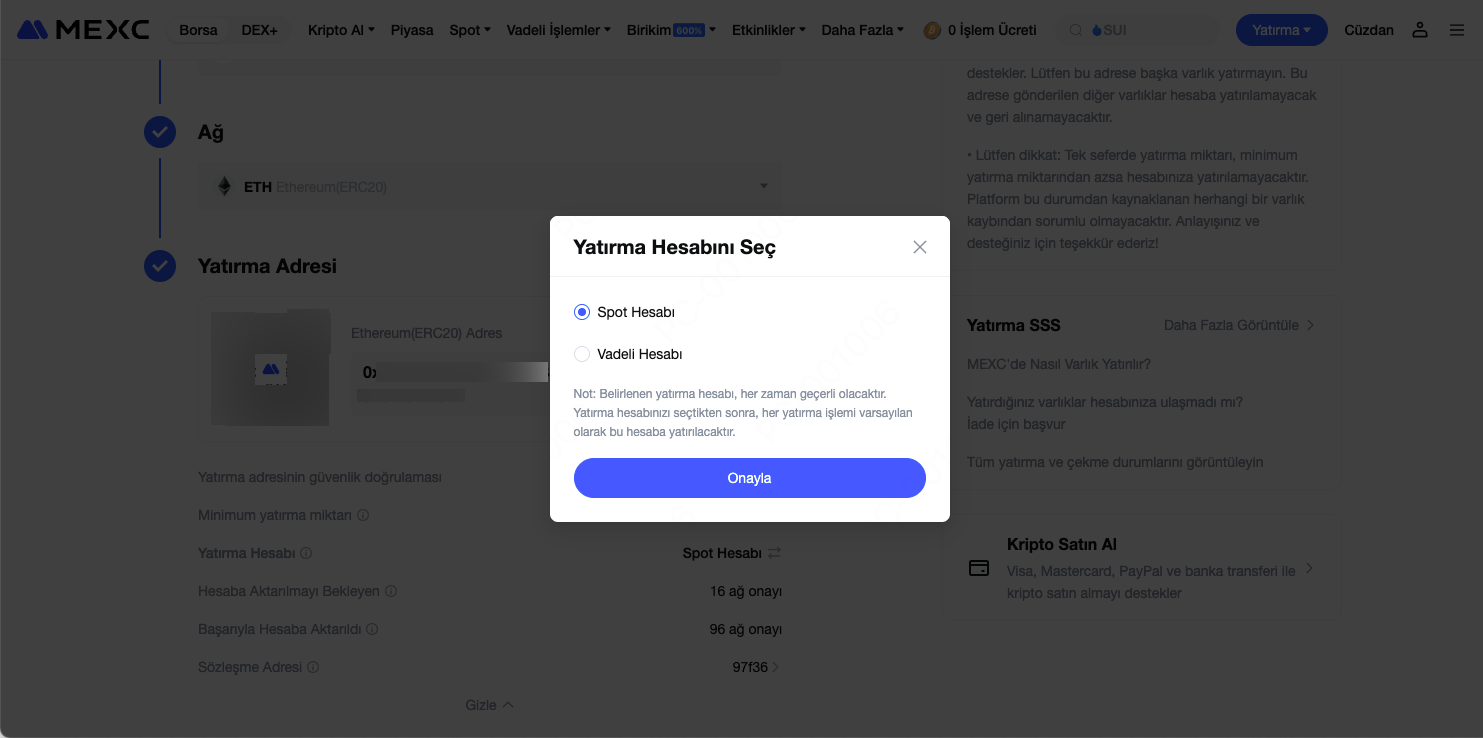Click info icon next to Minimum yatırma miktarı
Image resolution: width=1483 pixels, height=738 pixels.
(x=363, y=515)
